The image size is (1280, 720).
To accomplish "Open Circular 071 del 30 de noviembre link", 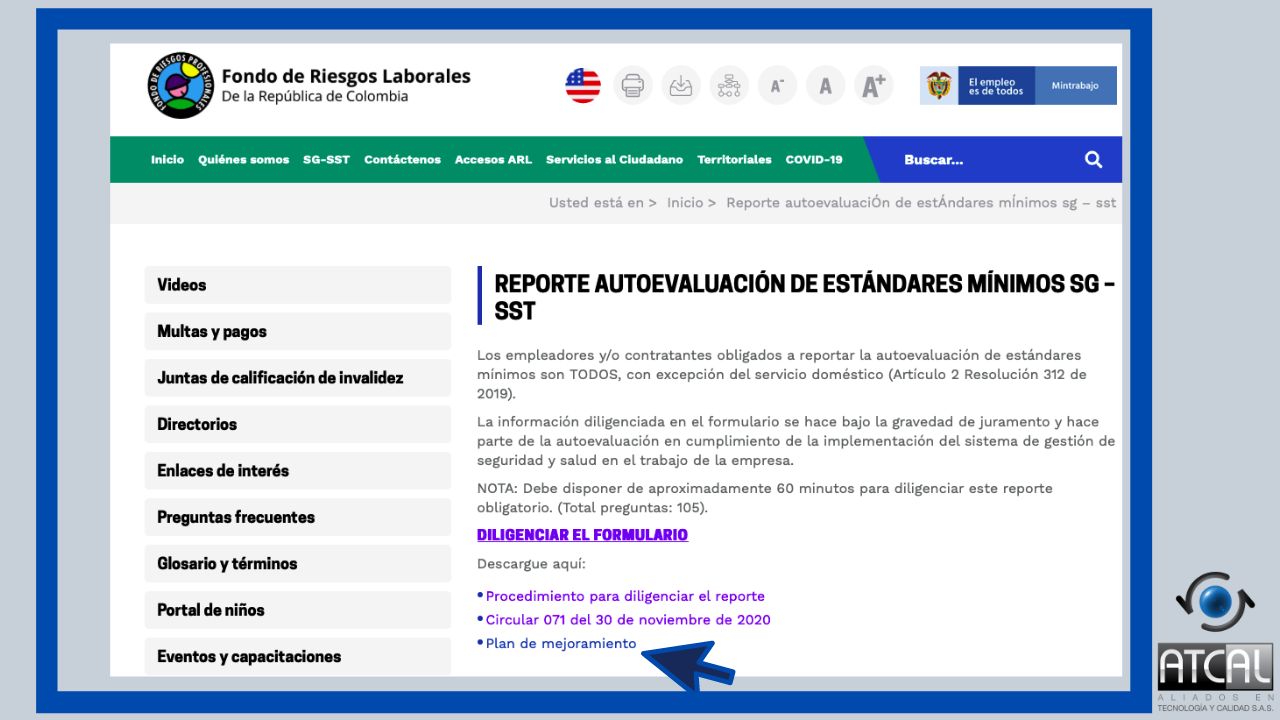I will pyautogui.click(x=627, y=620).
